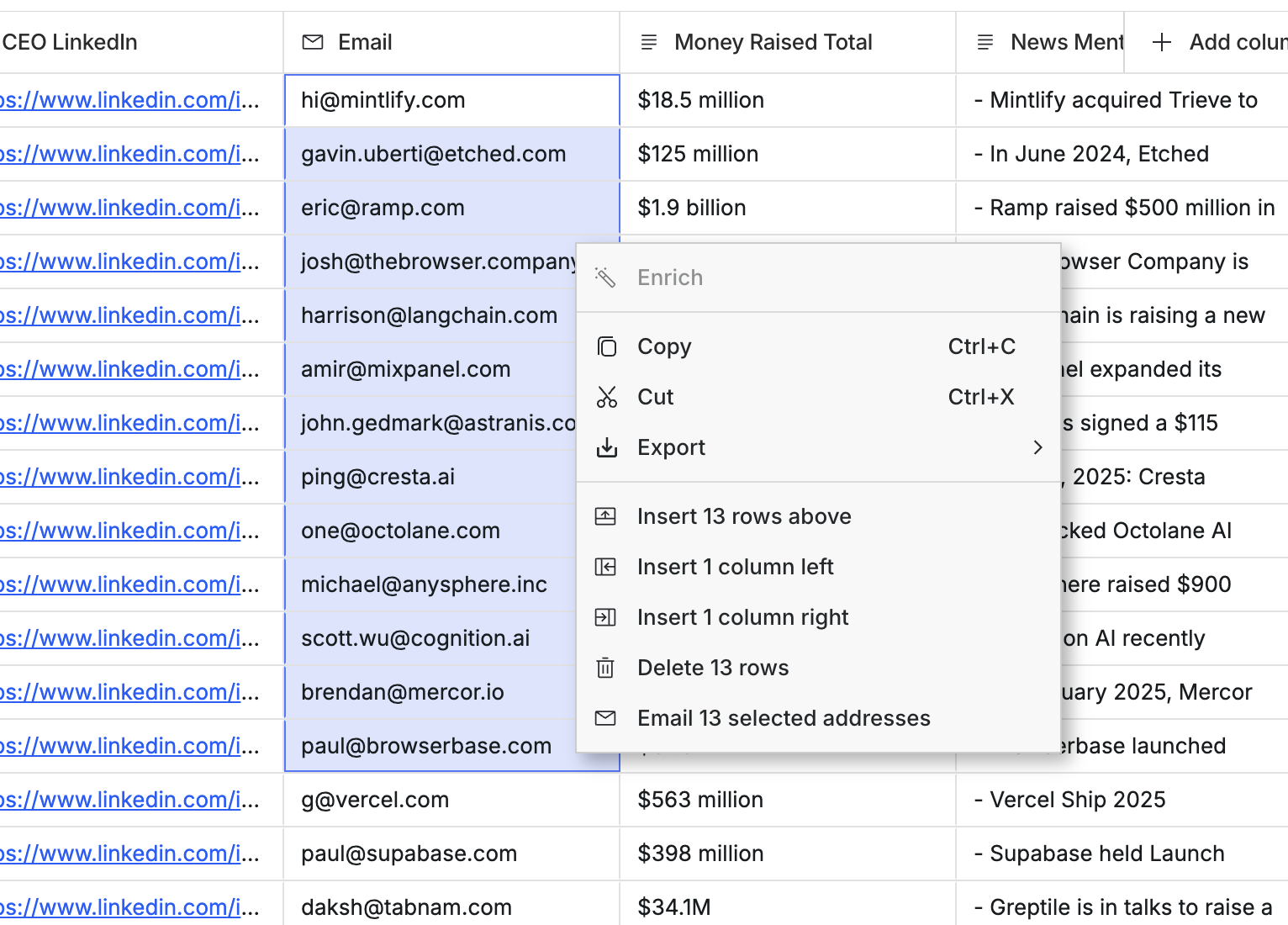Click the Money Raised Total column header
The width and height of the screenshot is (1288, 925).
[x=788, y=42]
